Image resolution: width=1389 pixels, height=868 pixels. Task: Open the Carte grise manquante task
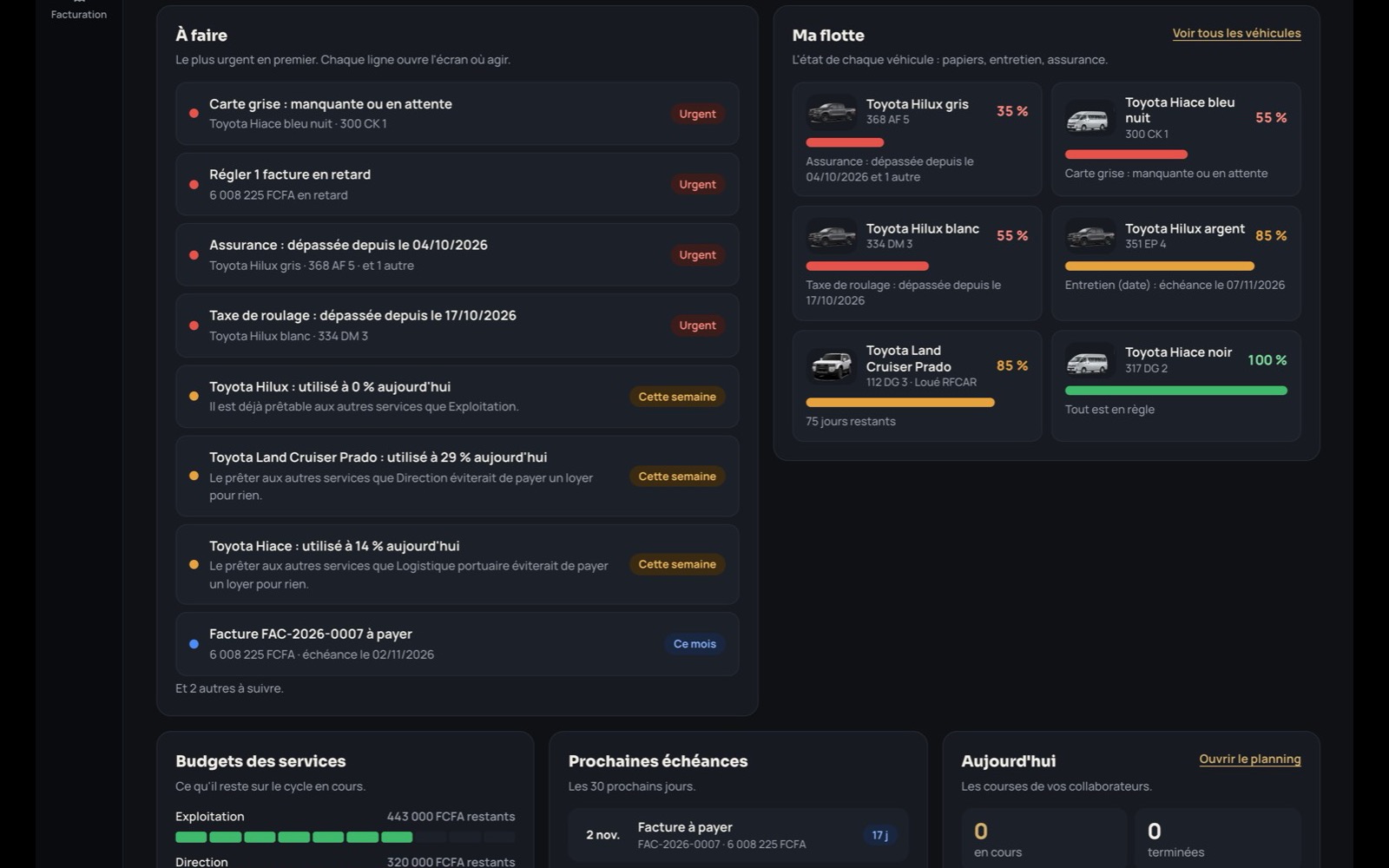tap(457, 114)
